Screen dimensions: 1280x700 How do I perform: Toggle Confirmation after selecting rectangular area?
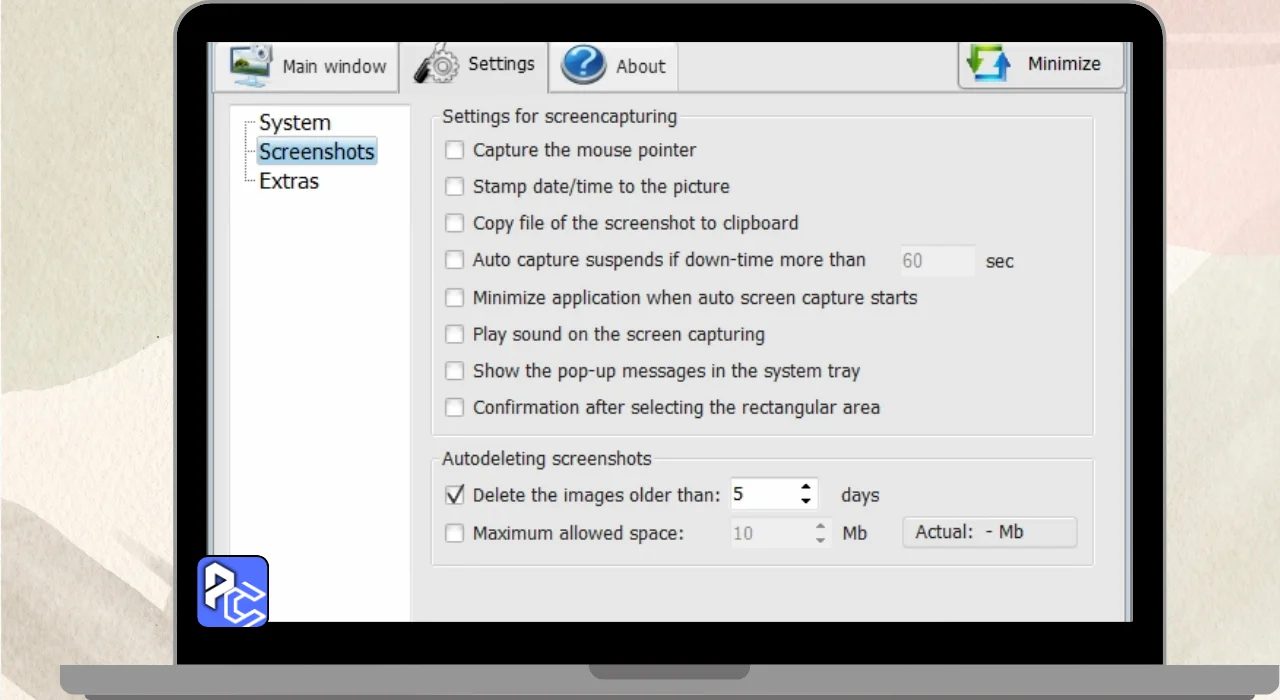[x=455, y=408]
